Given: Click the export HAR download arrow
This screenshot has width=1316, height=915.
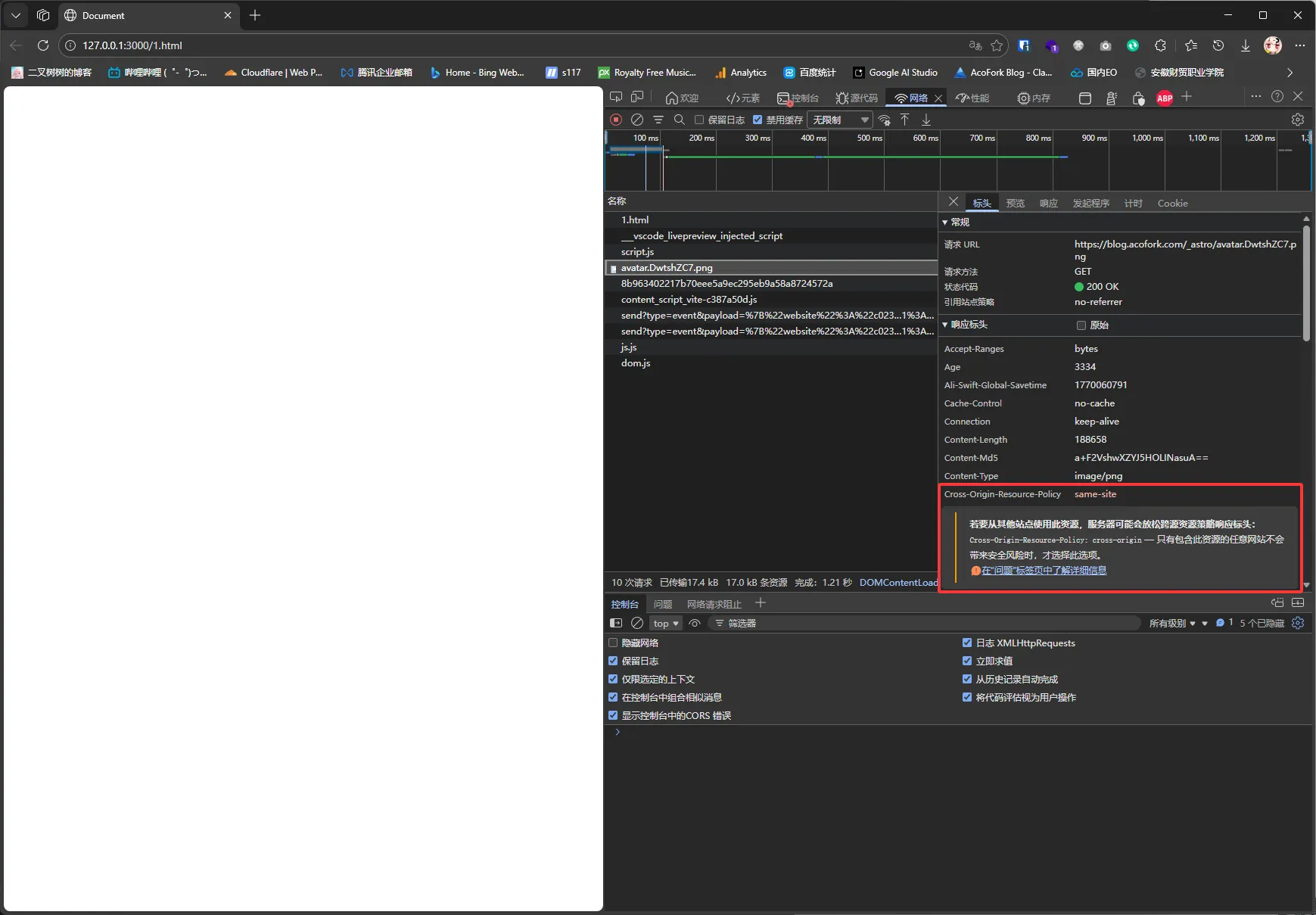Looking at the screenshot, I should click(x=926, y=120).
